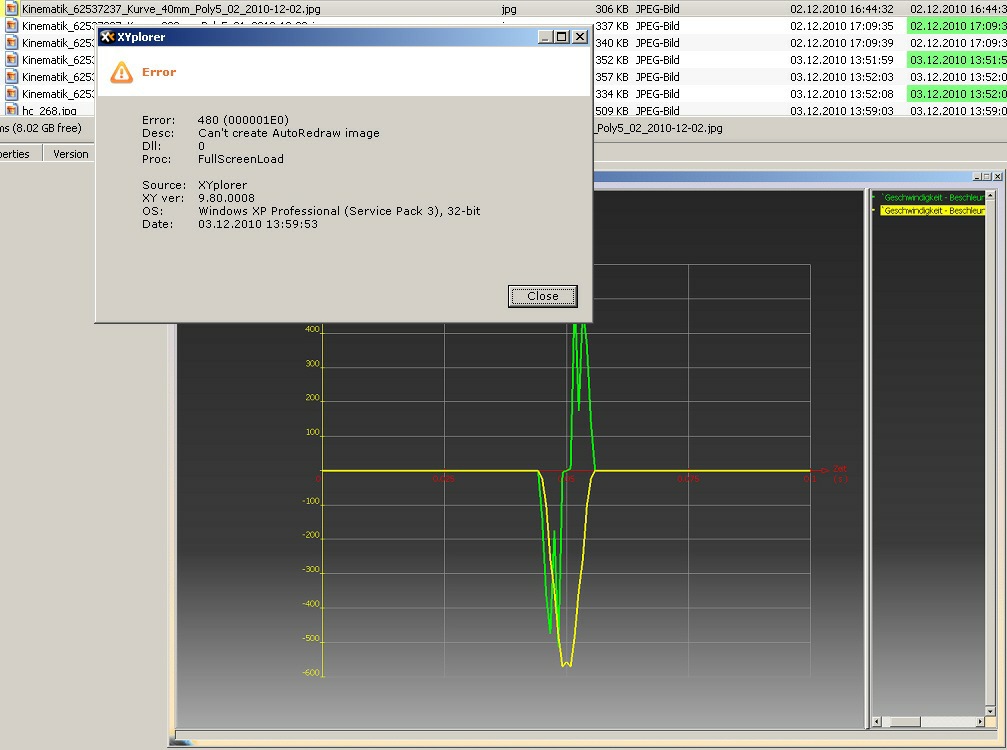Click the Close button in the error dialog
The height and width of the screenshot is (750, 1007).
pos(542,296)
